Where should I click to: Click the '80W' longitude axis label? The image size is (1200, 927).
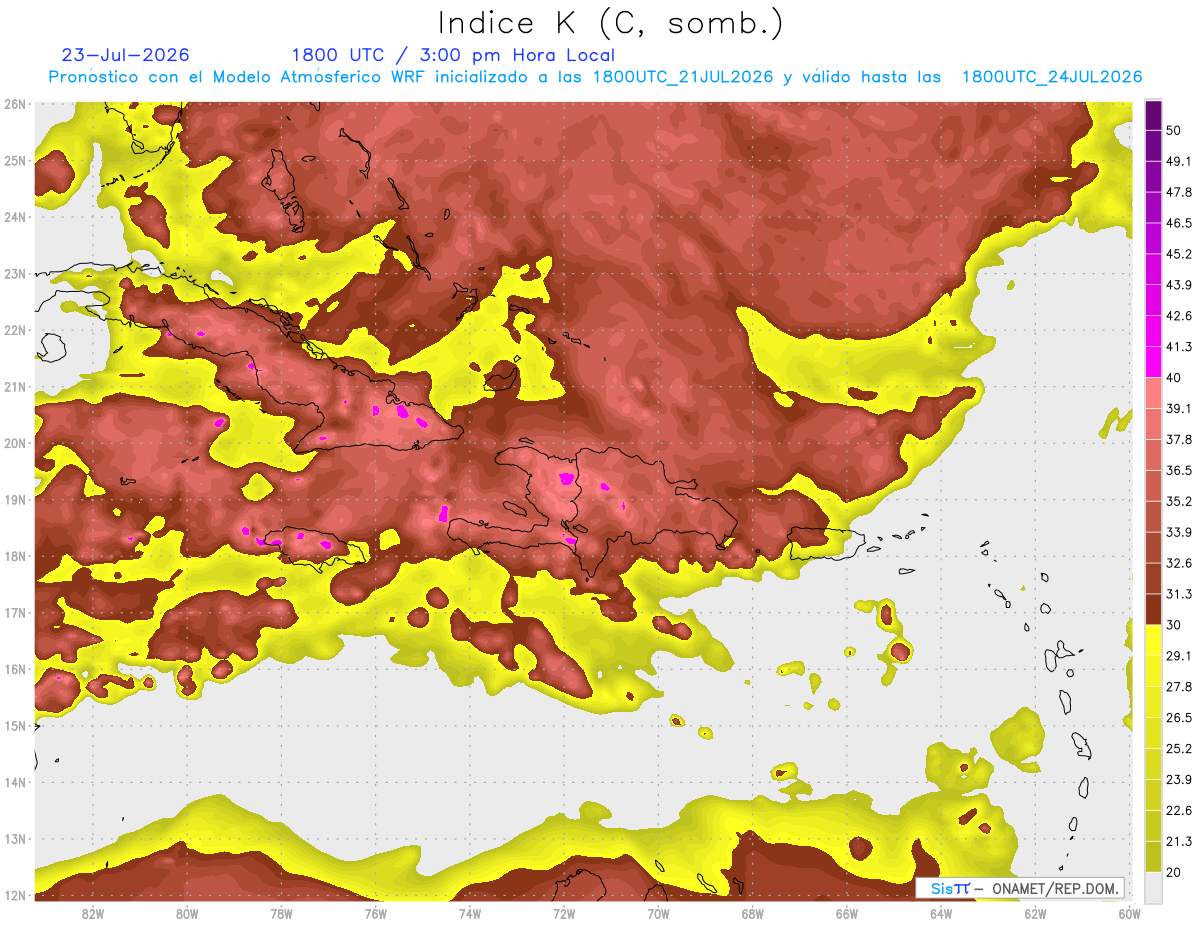point(187,913)
